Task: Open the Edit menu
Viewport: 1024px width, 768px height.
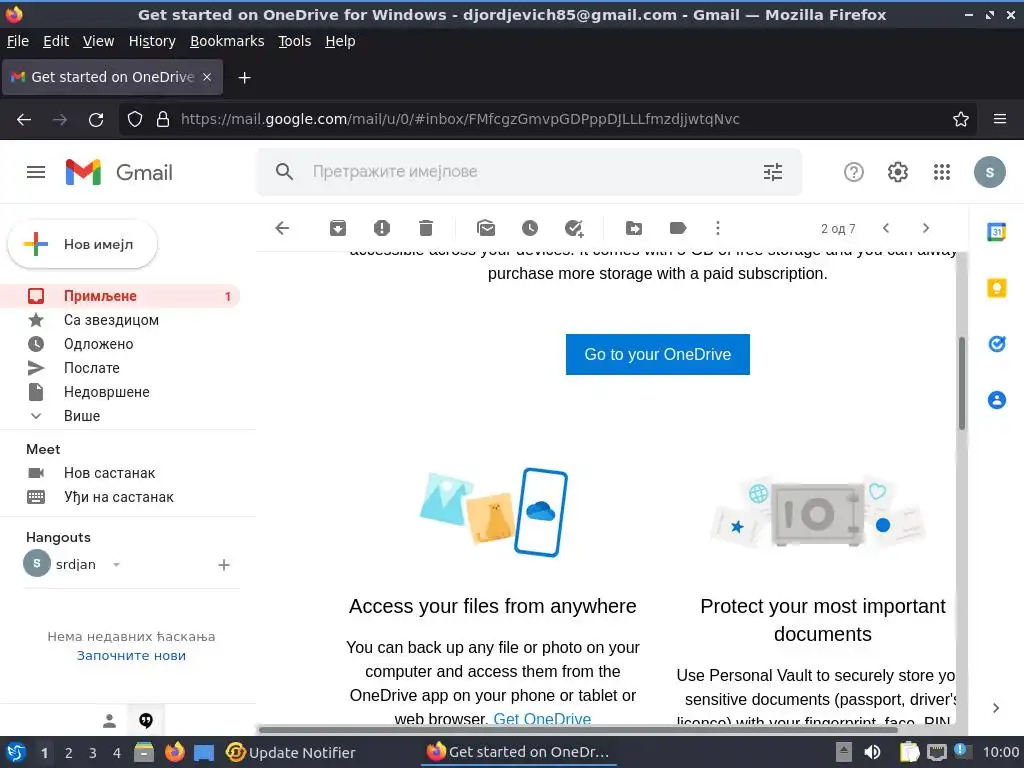Action: [56, 41]
